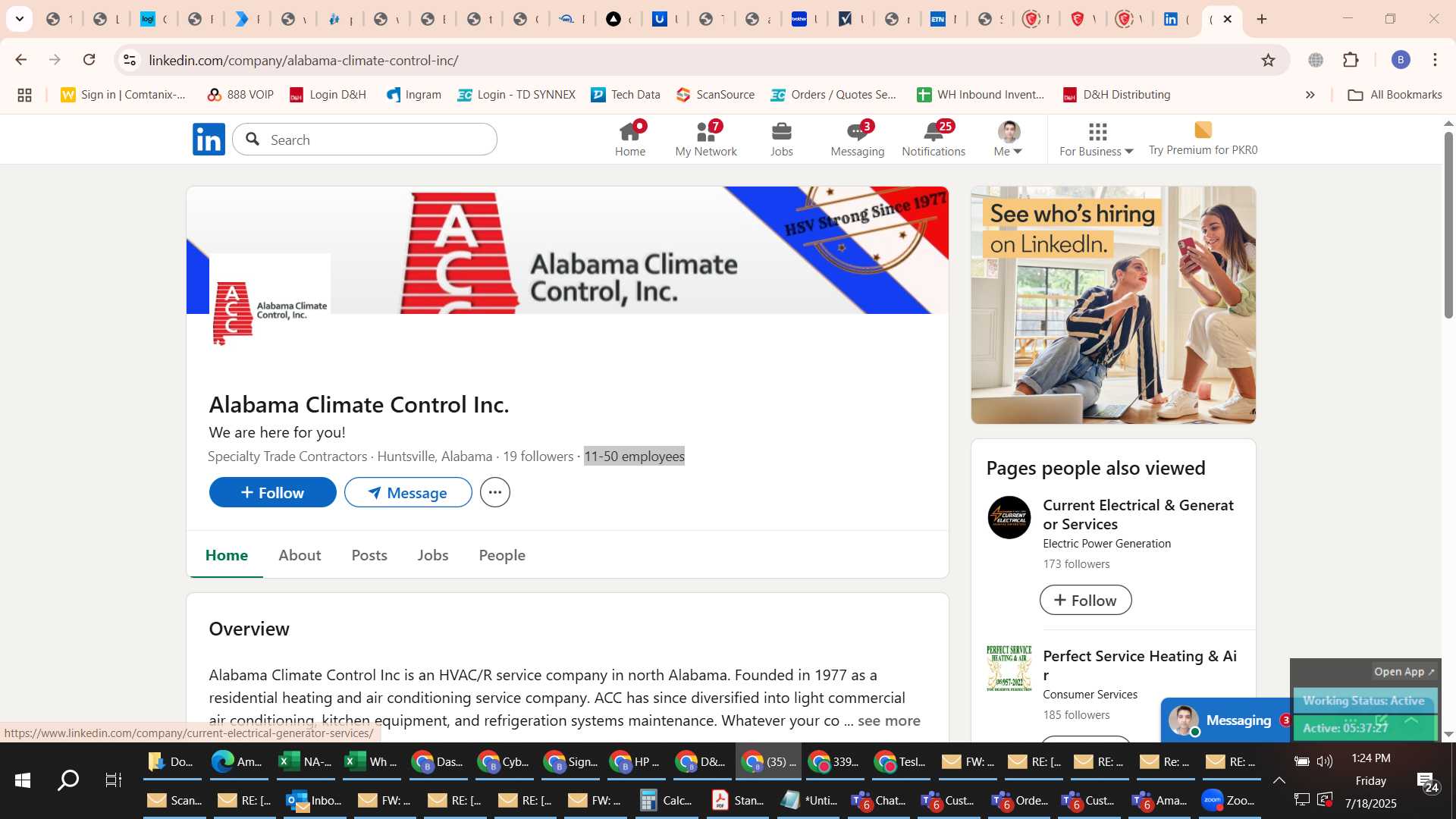Open a new browser tab
1456x819 pixels.
click(1262, 19)
